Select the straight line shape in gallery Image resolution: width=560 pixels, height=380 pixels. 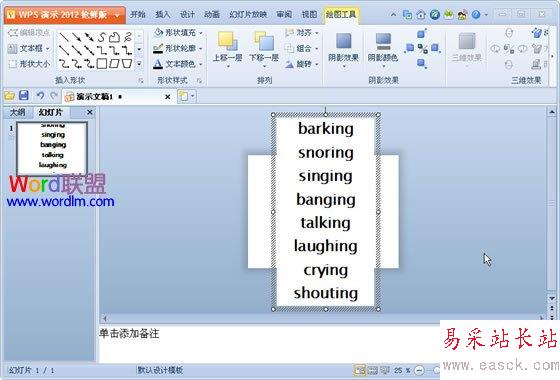coord(64,36)
